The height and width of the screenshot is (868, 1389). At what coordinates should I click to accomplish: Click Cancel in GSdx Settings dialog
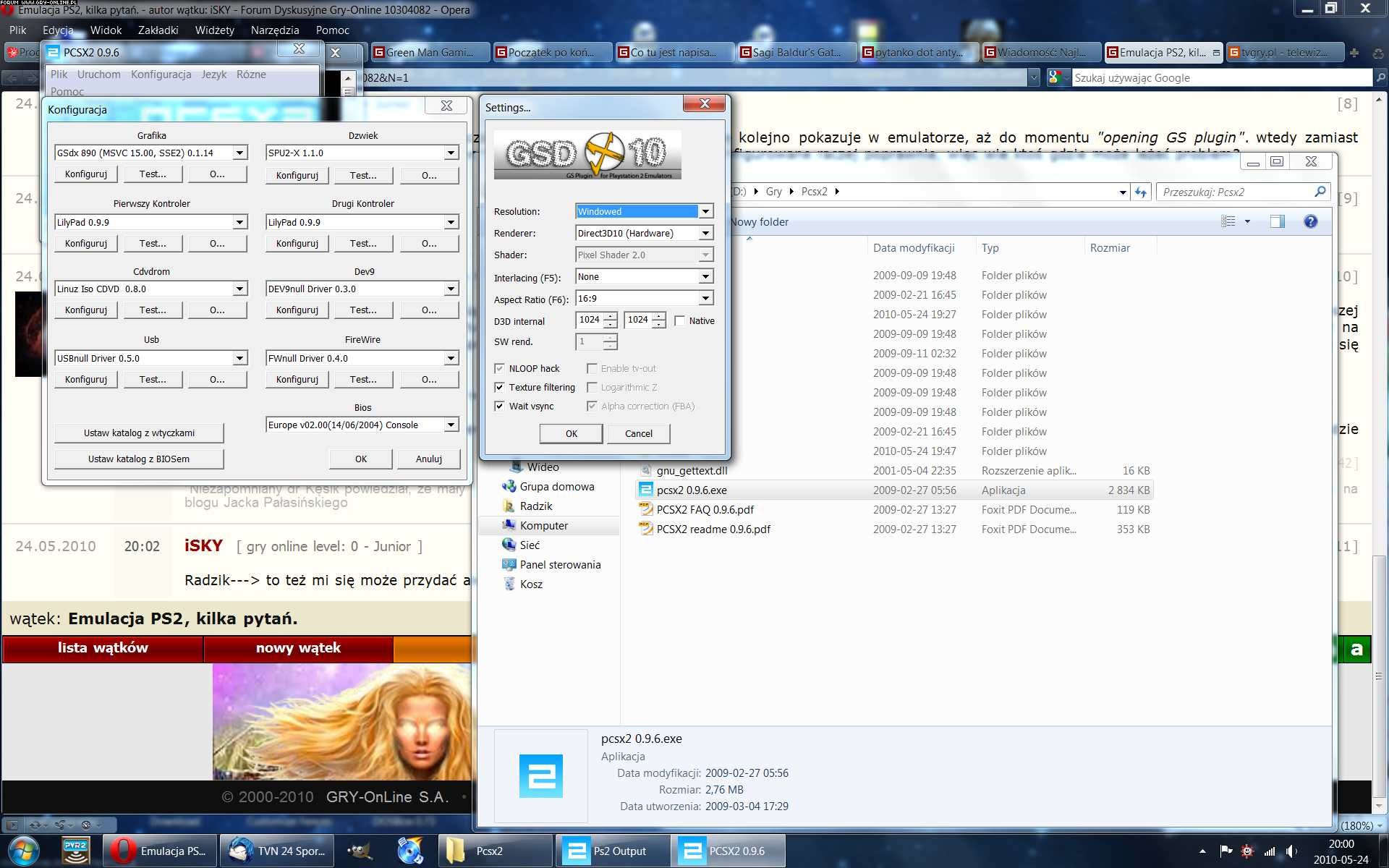point(638,433)
